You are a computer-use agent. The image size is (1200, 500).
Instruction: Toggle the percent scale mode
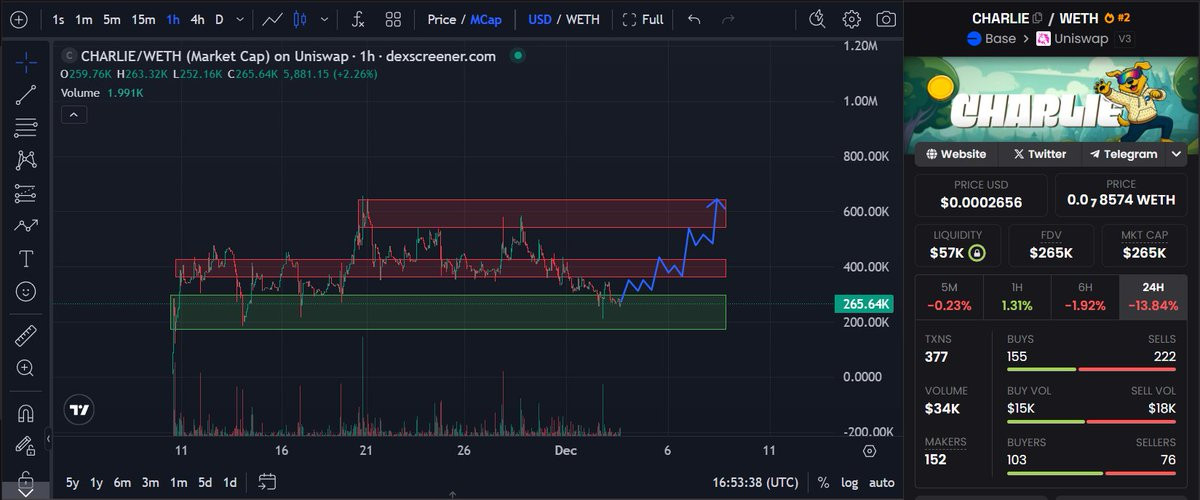823,482
